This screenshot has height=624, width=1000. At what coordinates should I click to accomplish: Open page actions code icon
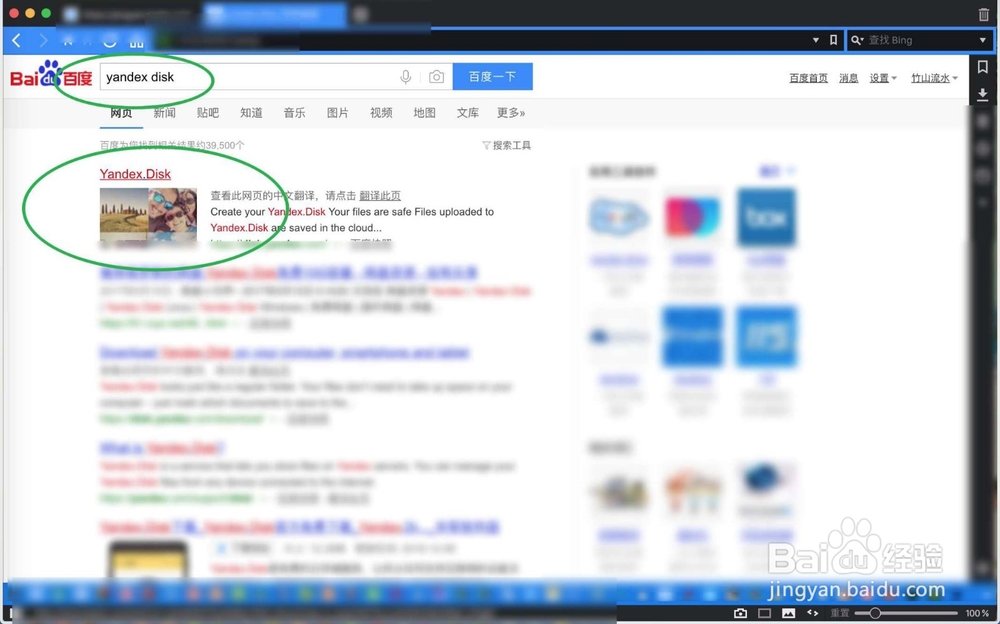812,613
